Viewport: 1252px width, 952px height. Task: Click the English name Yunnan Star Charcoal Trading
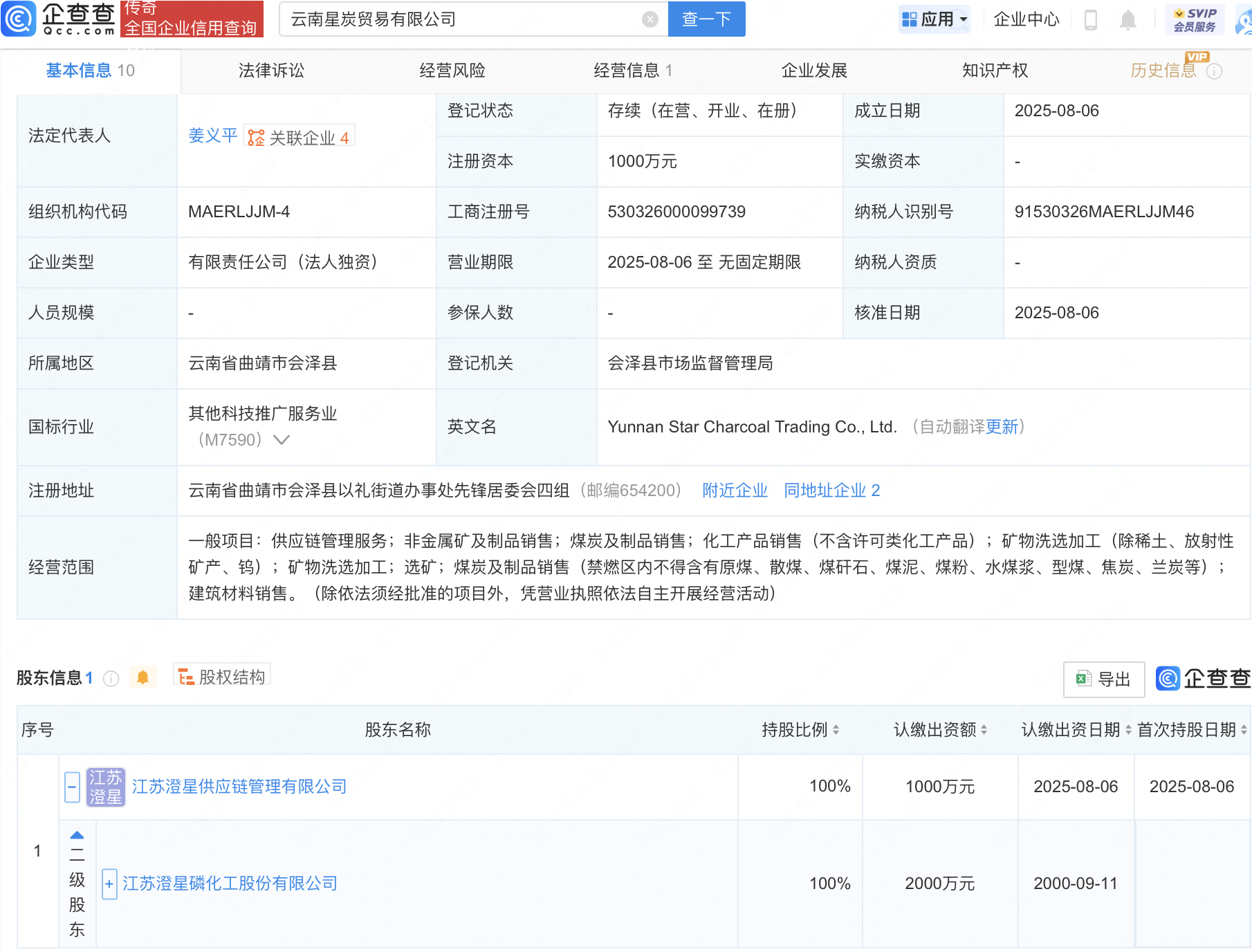(x=752, y=427)
